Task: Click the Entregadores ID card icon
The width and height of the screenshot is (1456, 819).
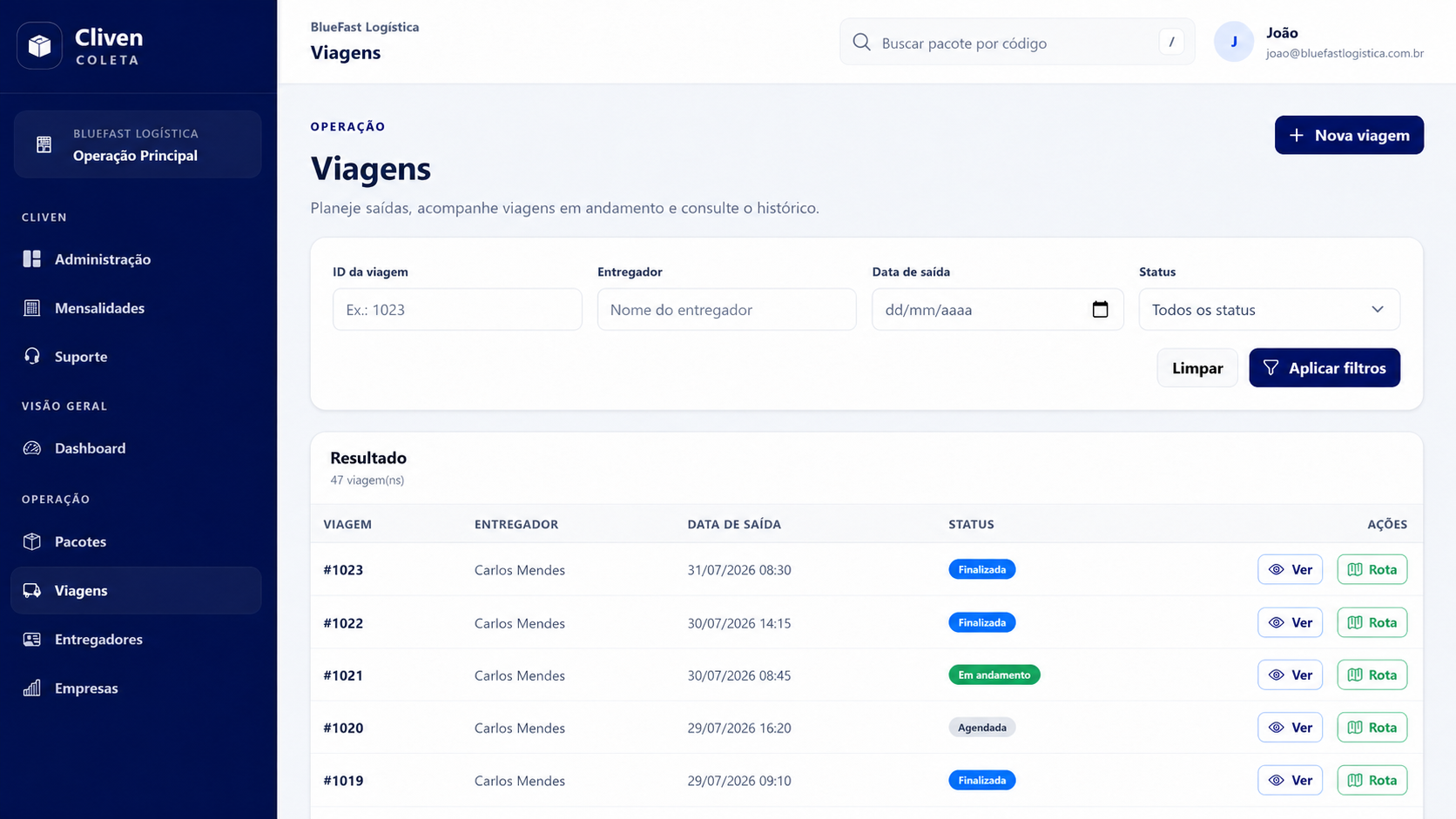Action: click(x=32, y=639)
